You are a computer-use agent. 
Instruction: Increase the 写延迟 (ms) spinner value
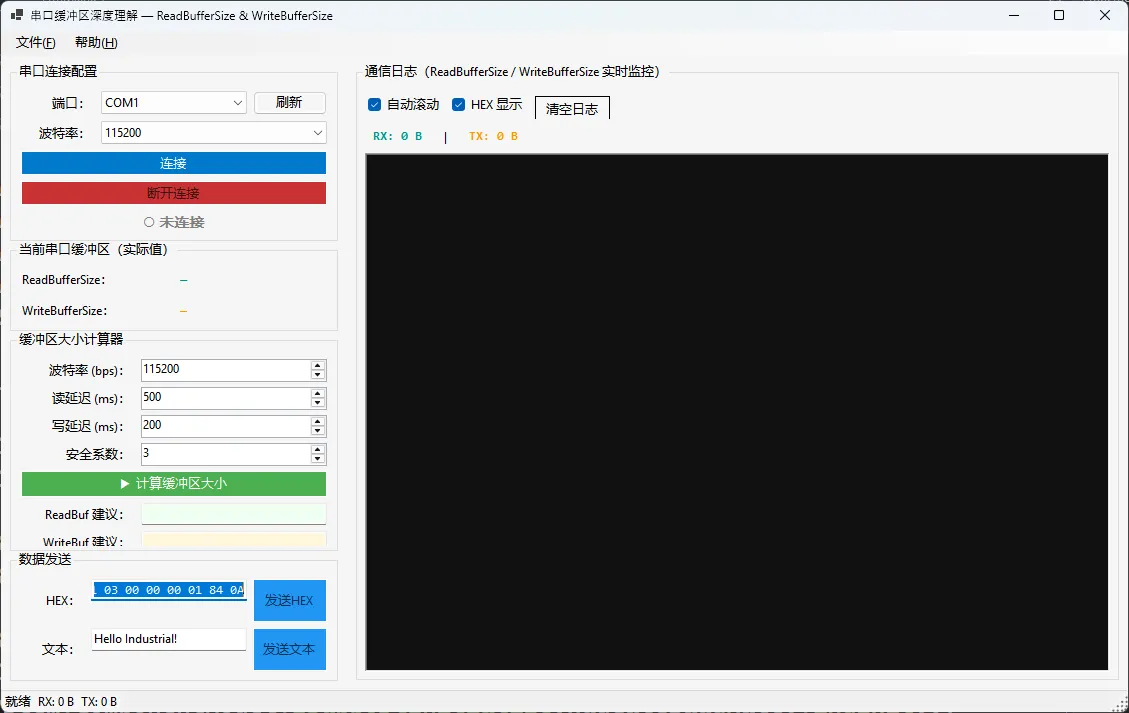(318, 421)
